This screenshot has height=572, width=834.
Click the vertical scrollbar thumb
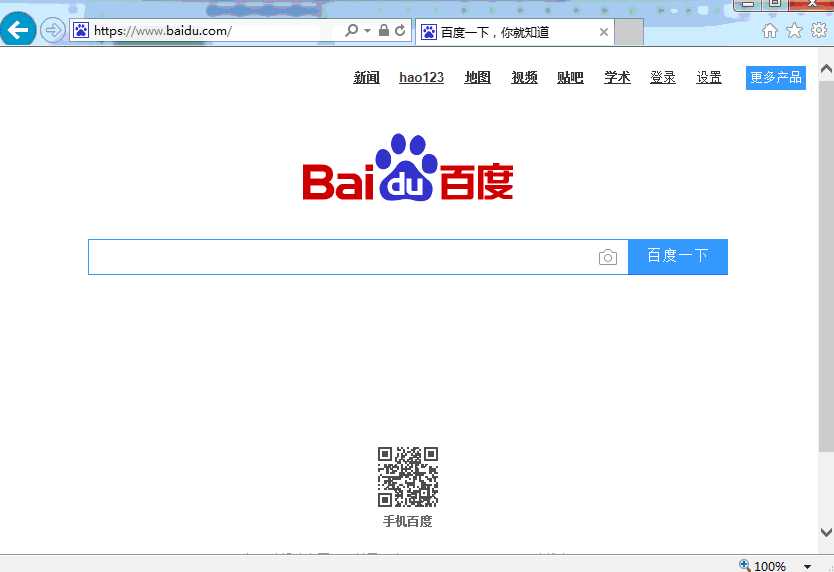pos(826,266)
